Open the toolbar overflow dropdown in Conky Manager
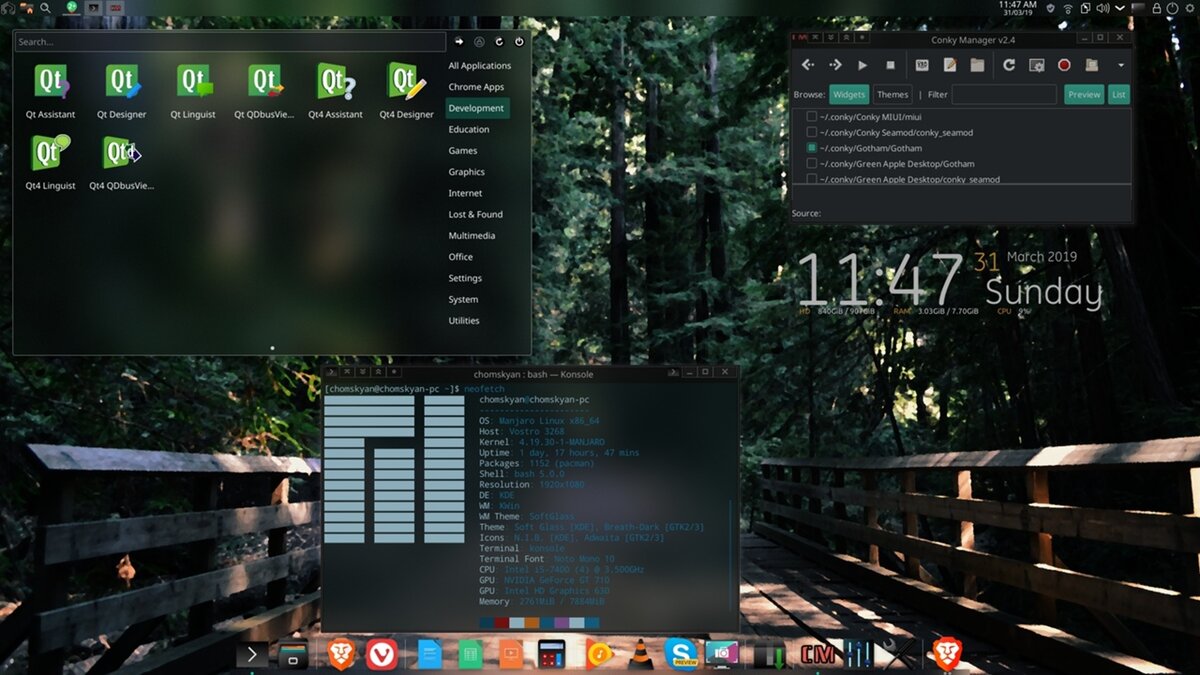Screen dimensions: 1200x675 tap(1120, 65)
